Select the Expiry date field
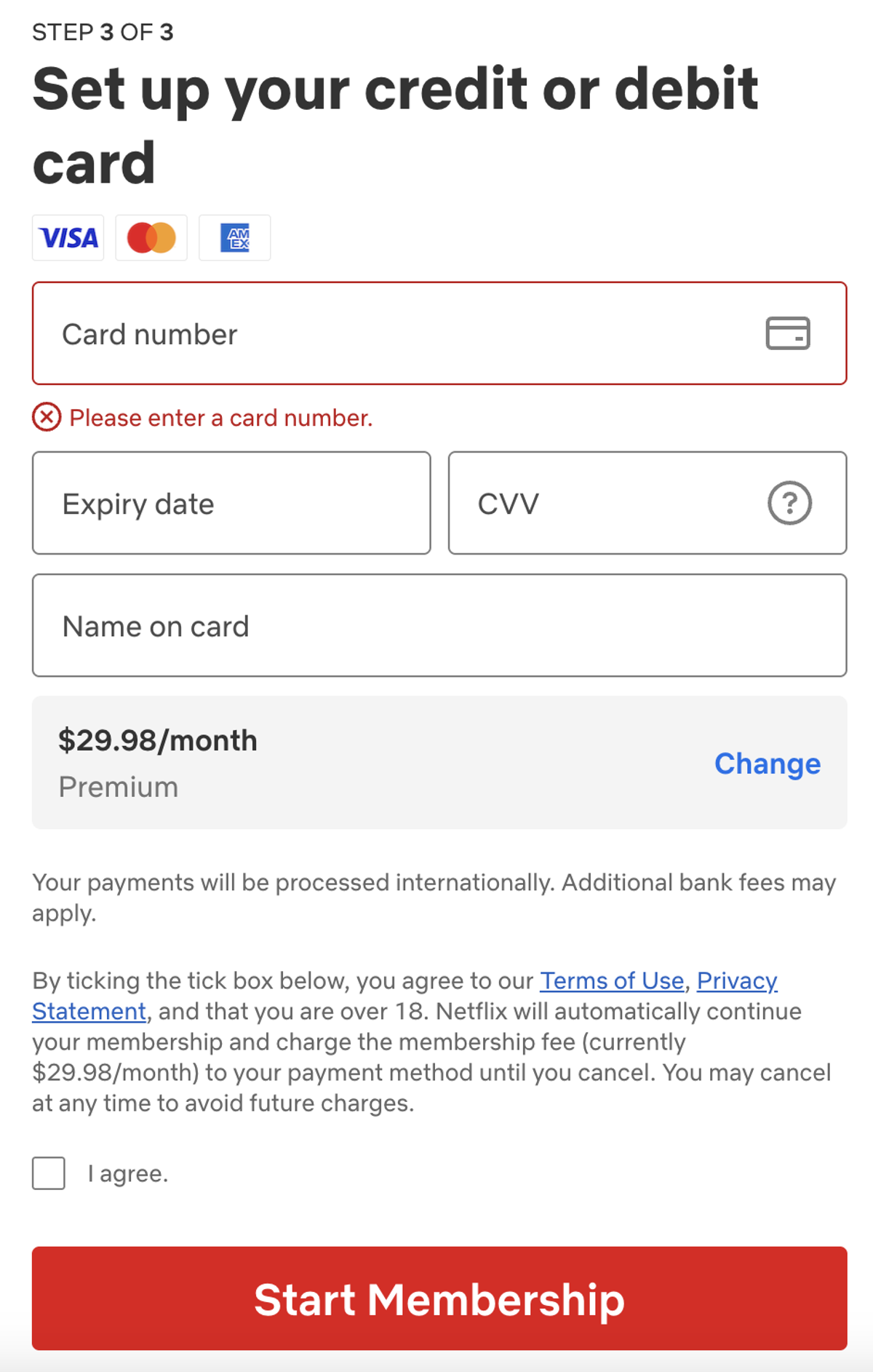This screenshot has height=1372, width=873. coord(231,503)
